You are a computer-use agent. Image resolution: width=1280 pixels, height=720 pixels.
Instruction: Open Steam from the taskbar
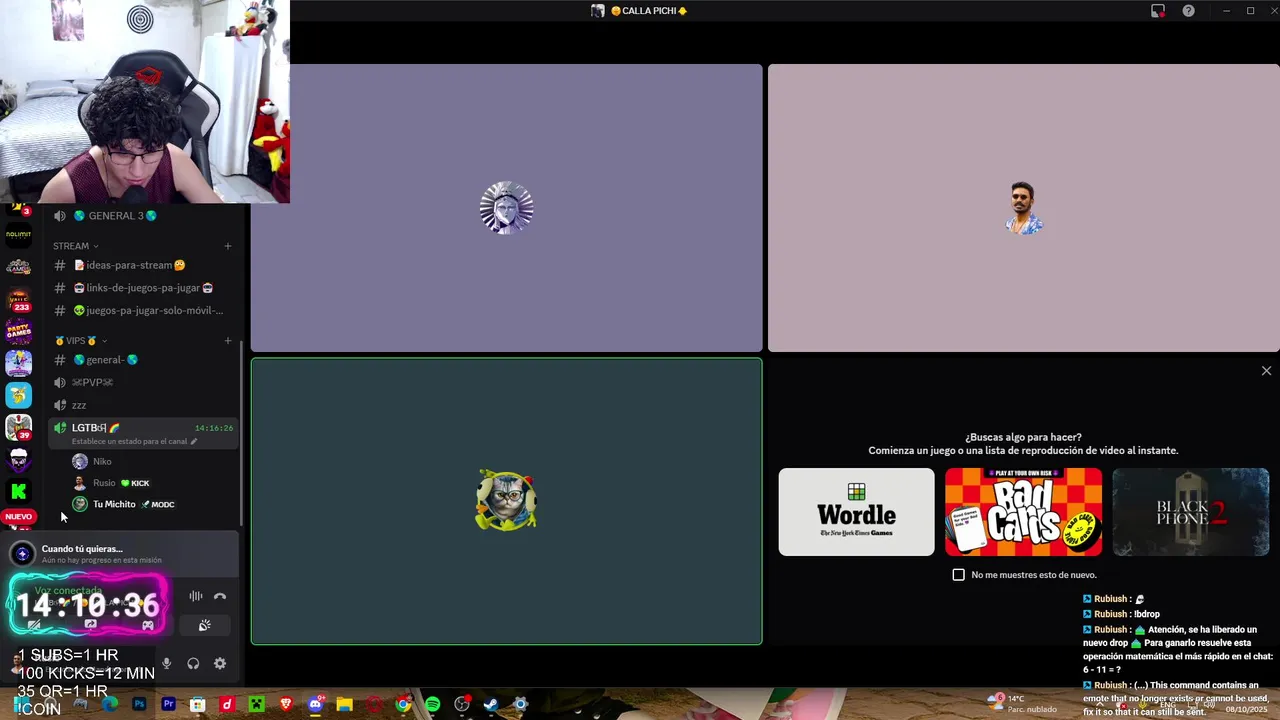[x=491, y=704]
